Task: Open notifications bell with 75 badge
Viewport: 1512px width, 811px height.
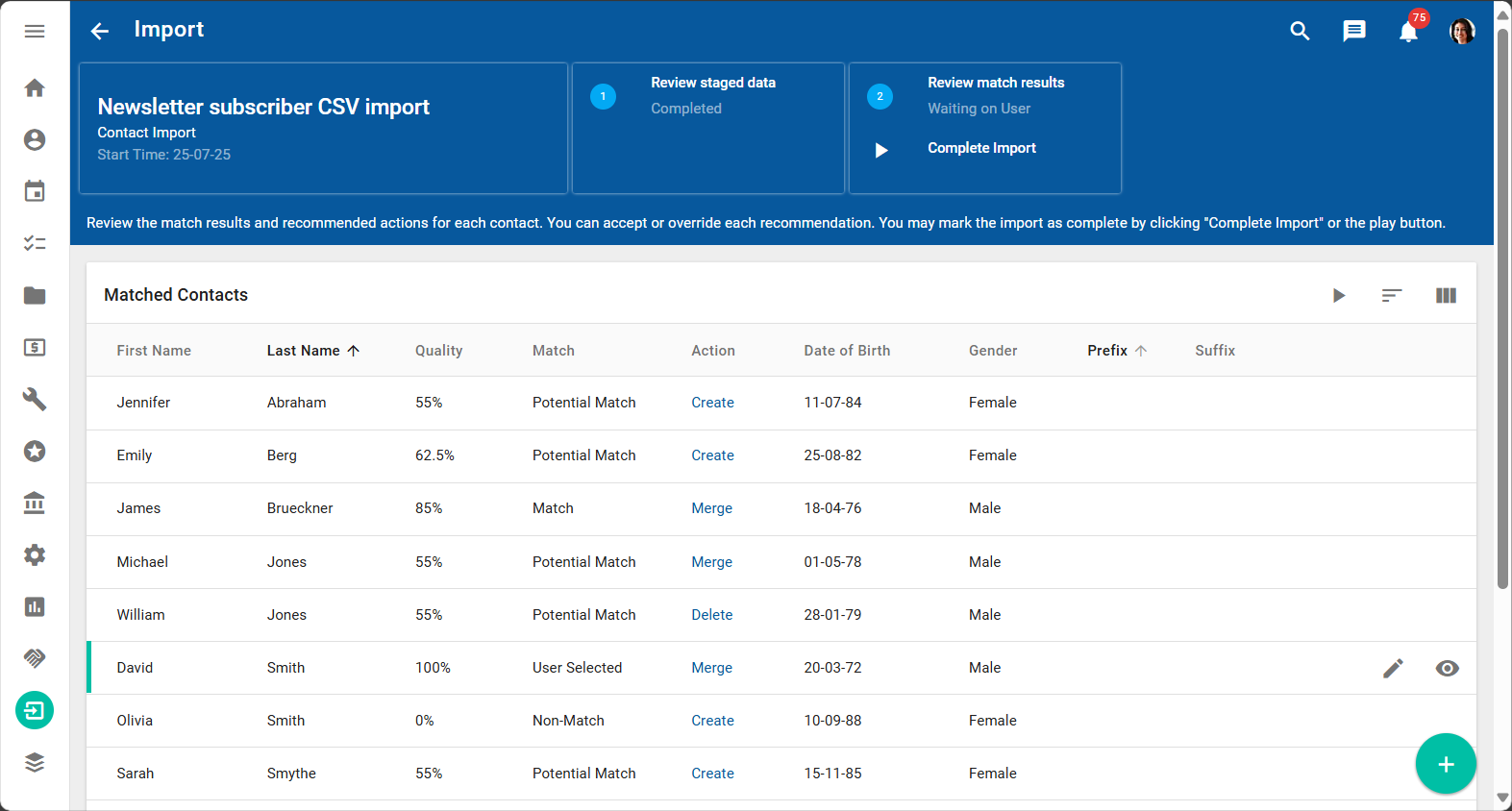Action: tap(1408, 32)
